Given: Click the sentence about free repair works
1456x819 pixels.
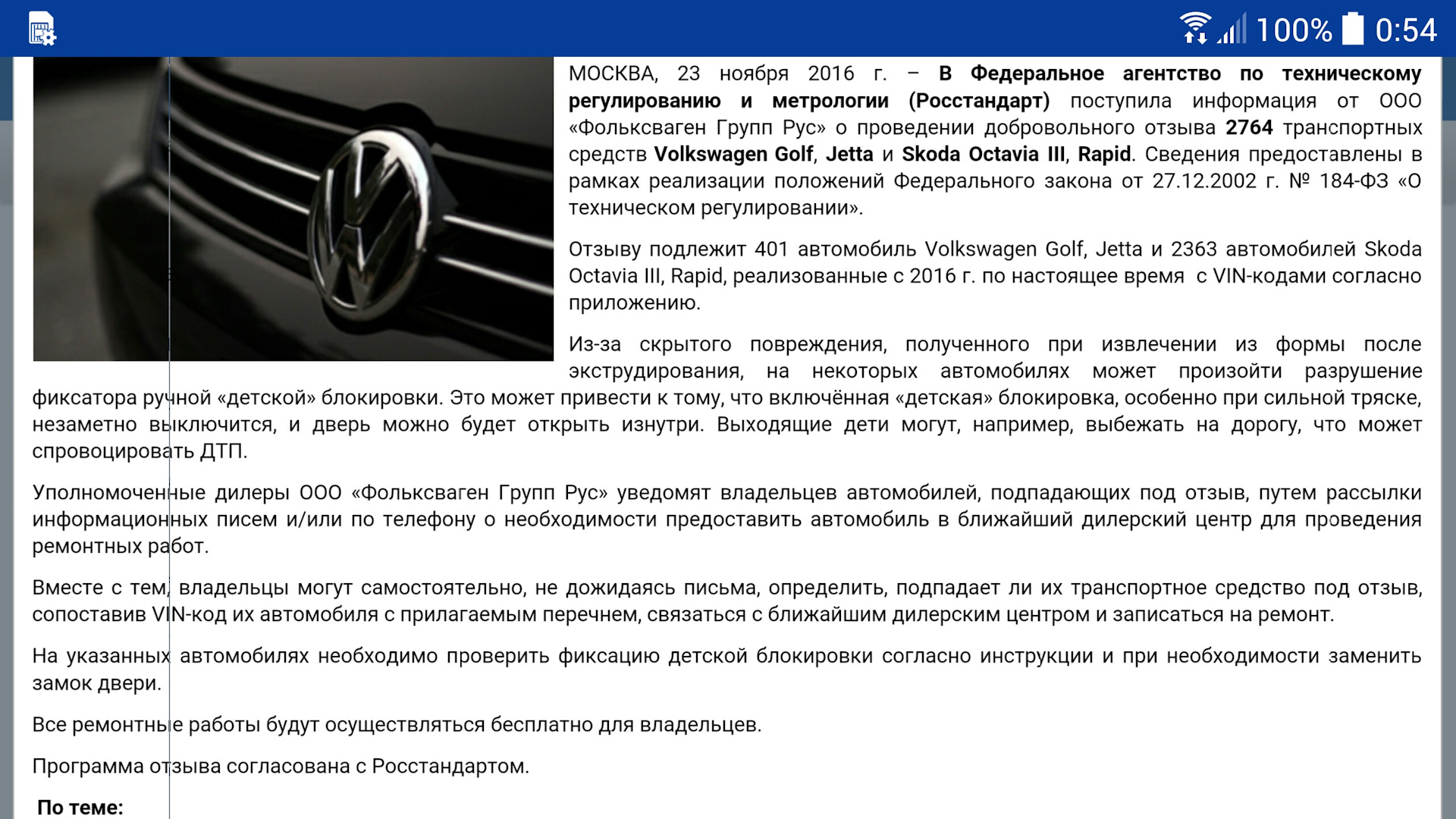Looking at the screenshot, I should [396, 724].
